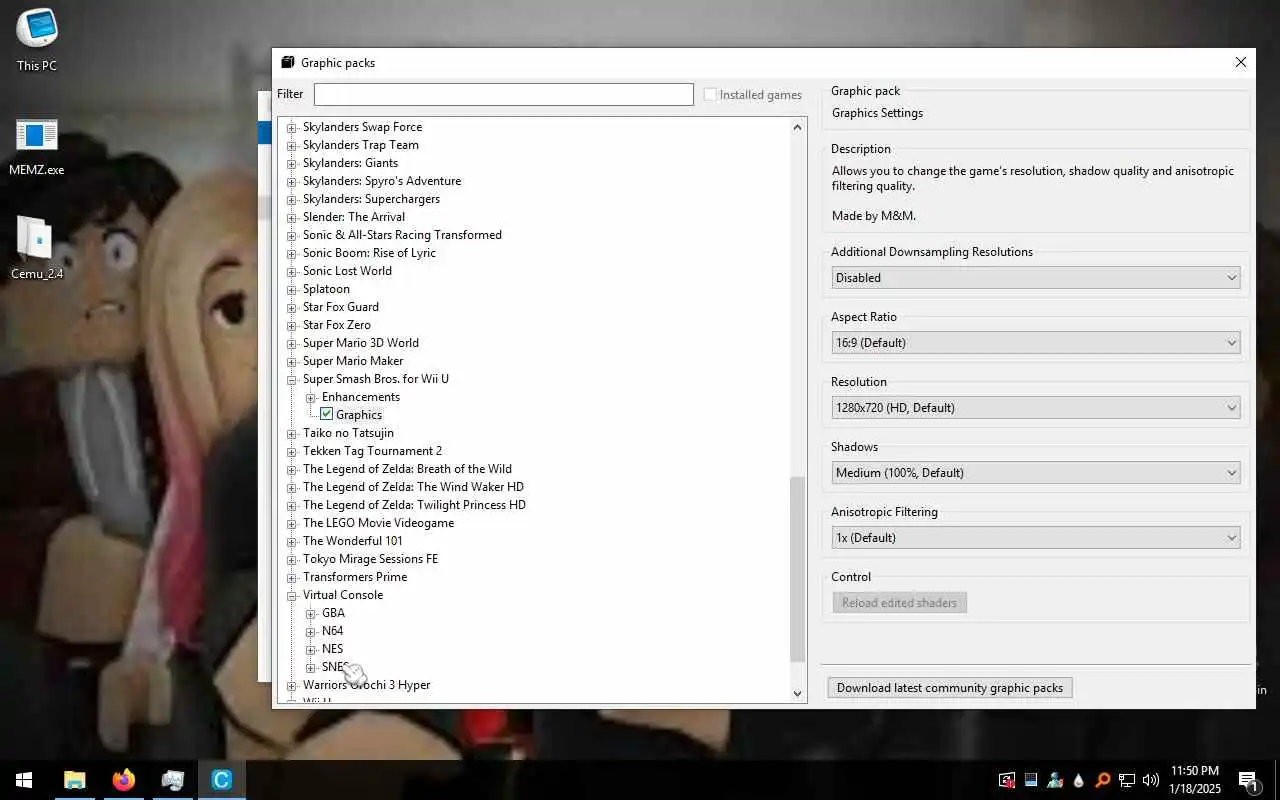
Task: Open the This PC desktop icon
Action: coord(37,40)
